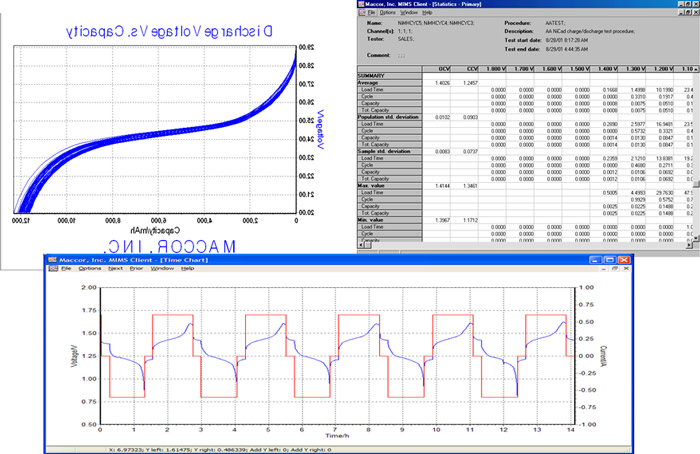This screenshot has width=700, height=454.
Task: Select the 1.800 V column header
Action: click(x=493, y=69)
